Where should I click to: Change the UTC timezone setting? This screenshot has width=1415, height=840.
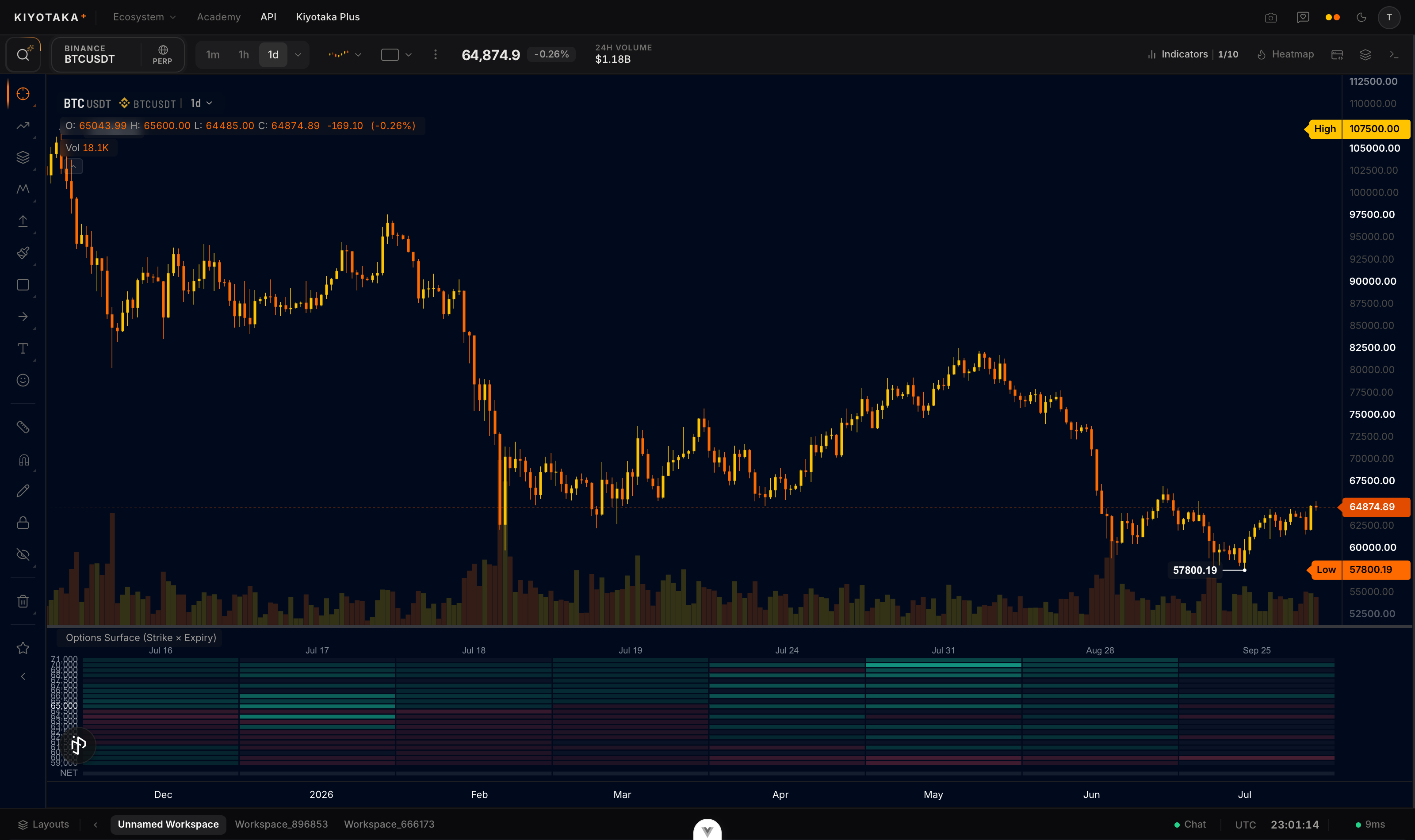(x=1245, y=825)
